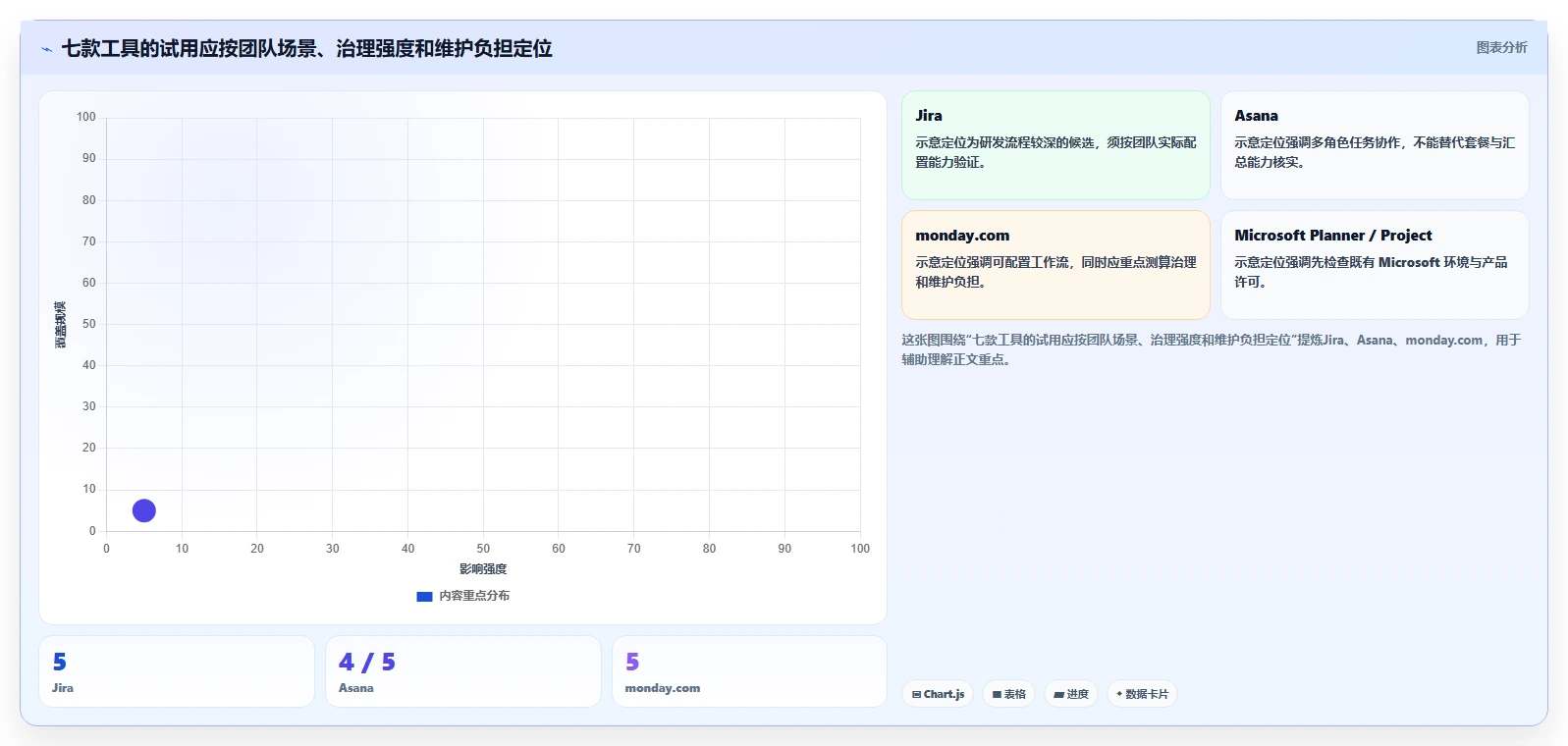Click Microsoft Planner description about 产品许可
The height and width of the screenshot is (746, 1568).
coord(1371,272)
